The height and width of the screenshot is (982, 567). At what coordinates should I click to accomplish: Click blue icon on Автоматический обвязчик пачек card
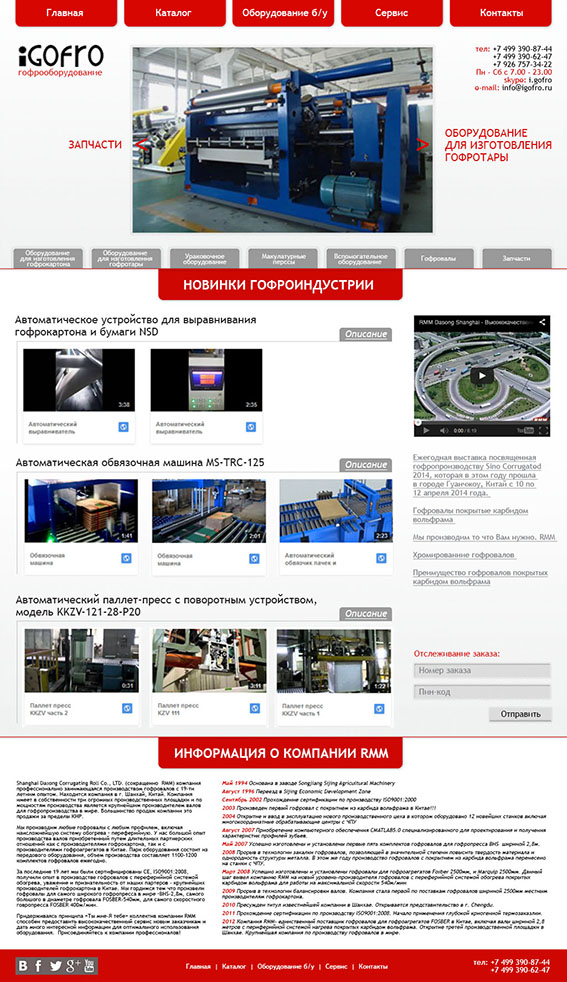point(381,558)
